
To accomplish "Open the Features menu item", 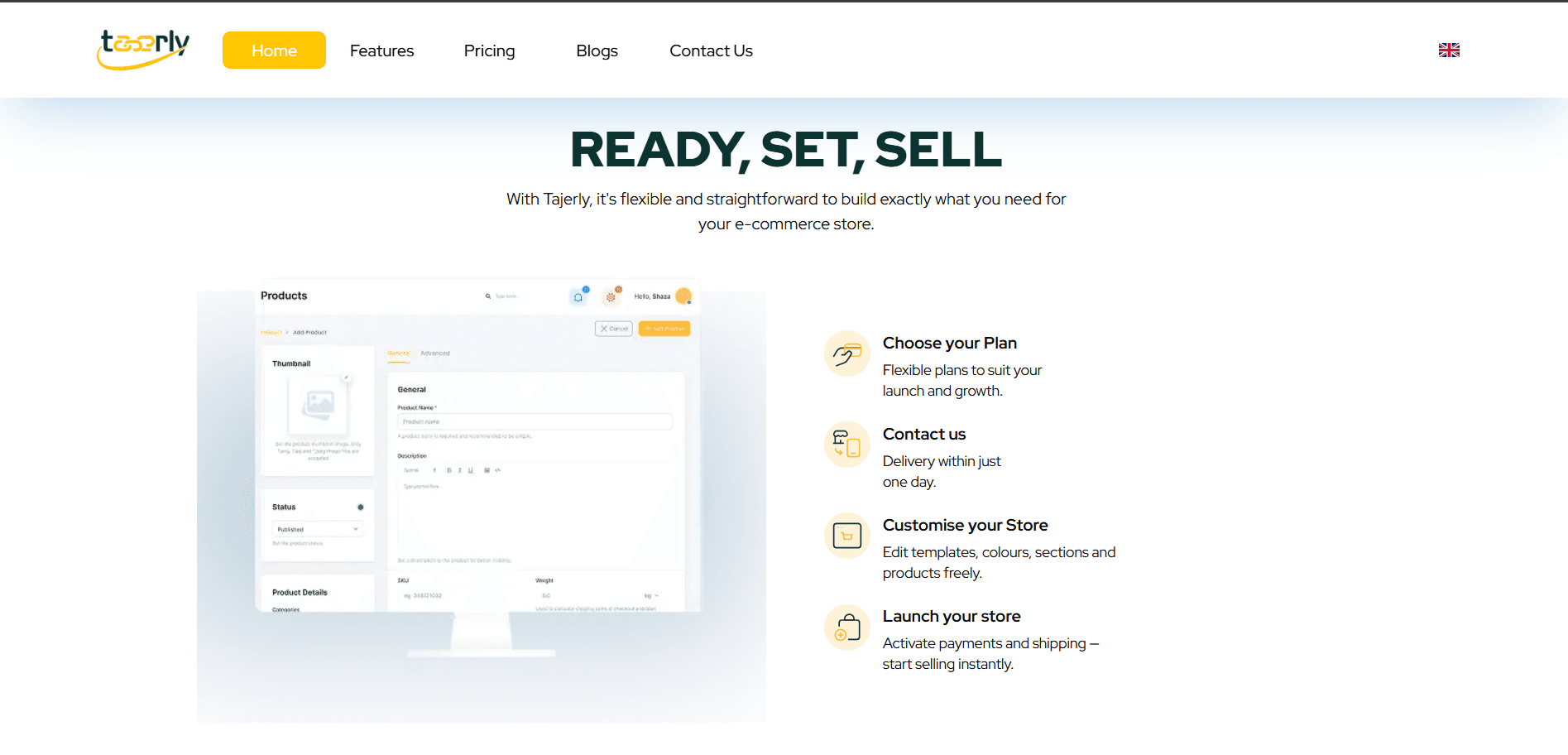I will [x=381, y=50].
